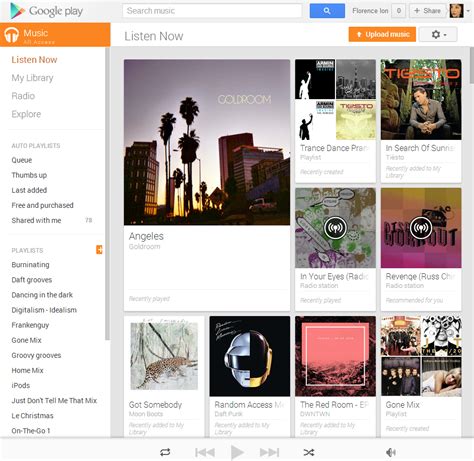Click the Florence Ion account name
The height and width of the screenshot is (461, 474).
coord(370,11)
